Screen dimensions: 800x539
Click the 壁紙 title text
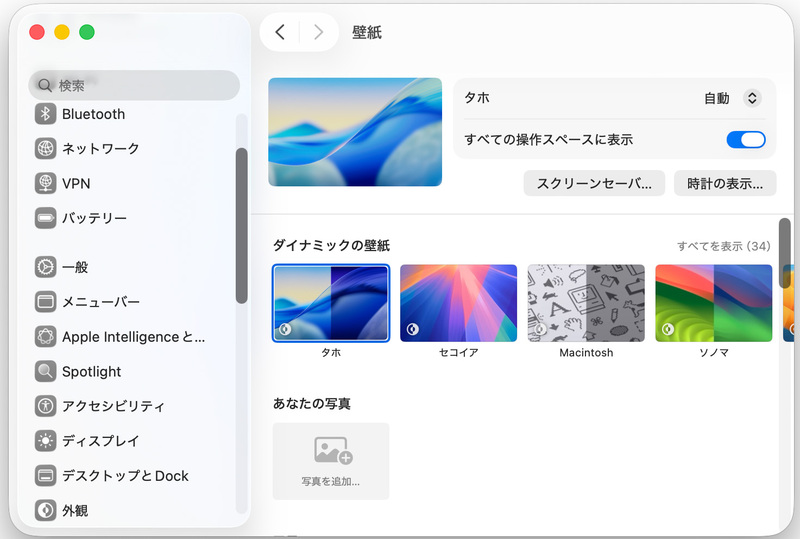pyautogui.click(x=367, y=32)
